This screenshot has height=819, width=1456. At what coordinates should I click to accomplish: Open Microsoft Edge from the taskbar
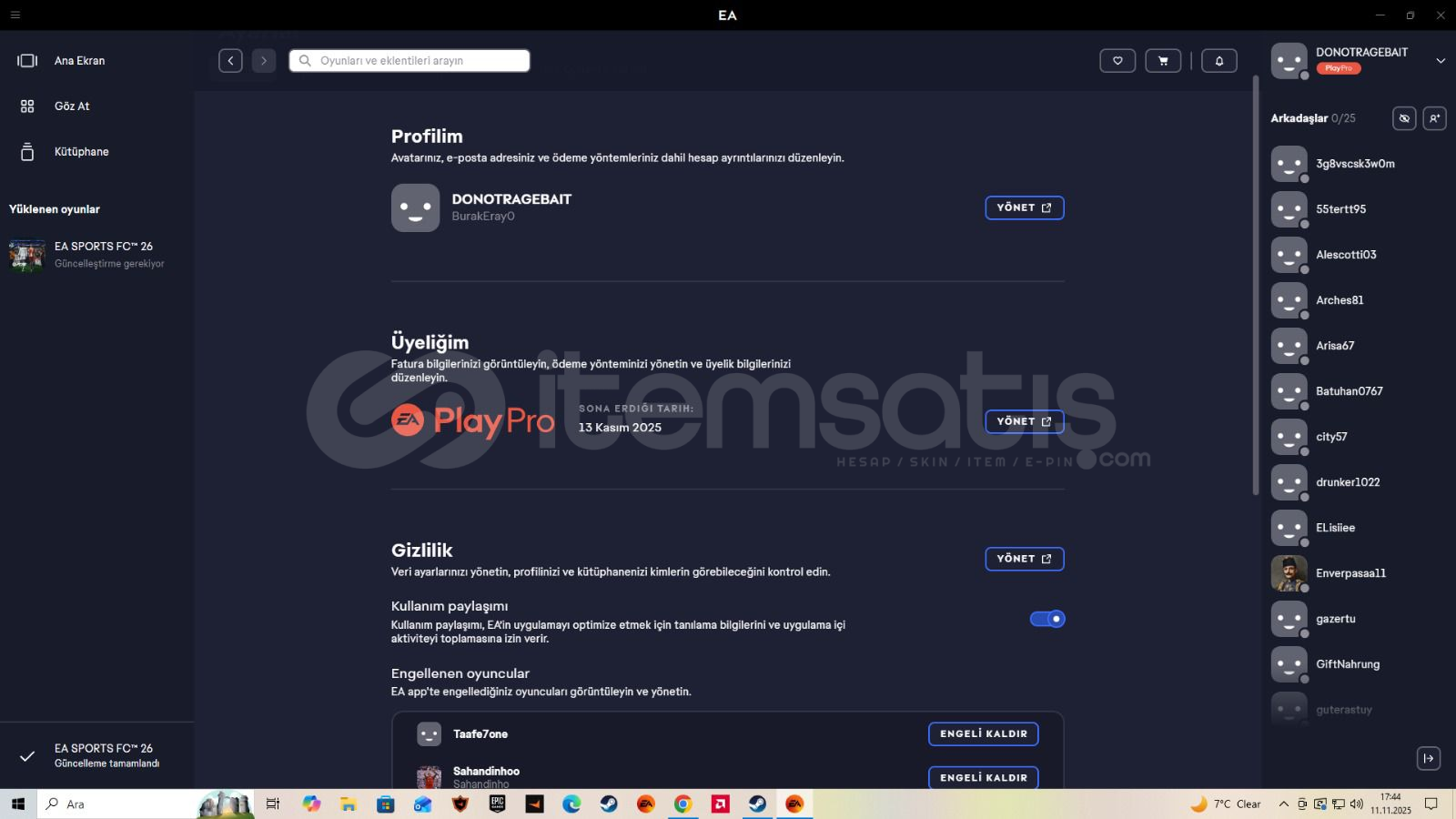click(x=571, y=804)
